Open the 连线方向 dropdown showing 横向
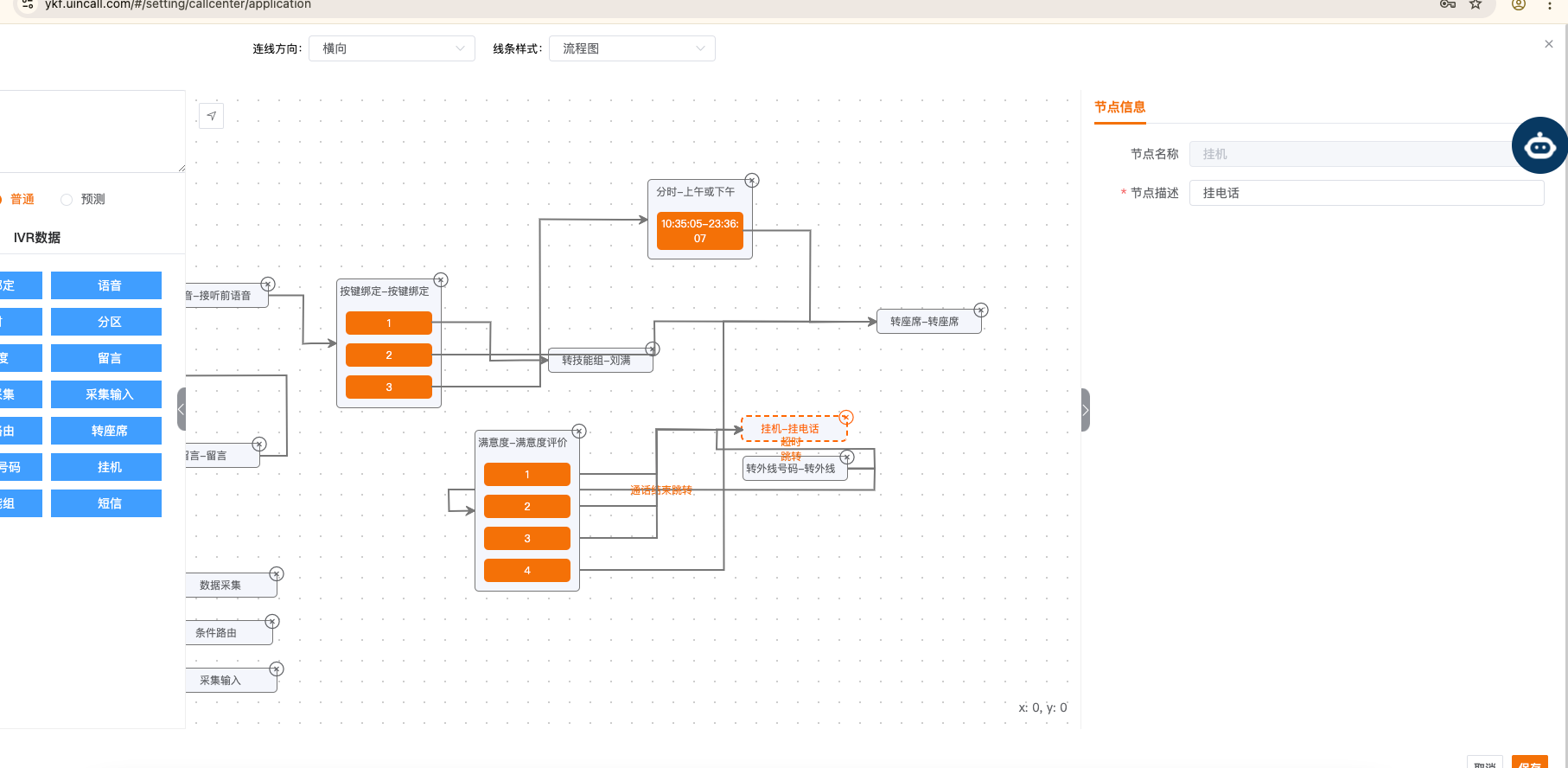1568x768 pixels. 392,48
